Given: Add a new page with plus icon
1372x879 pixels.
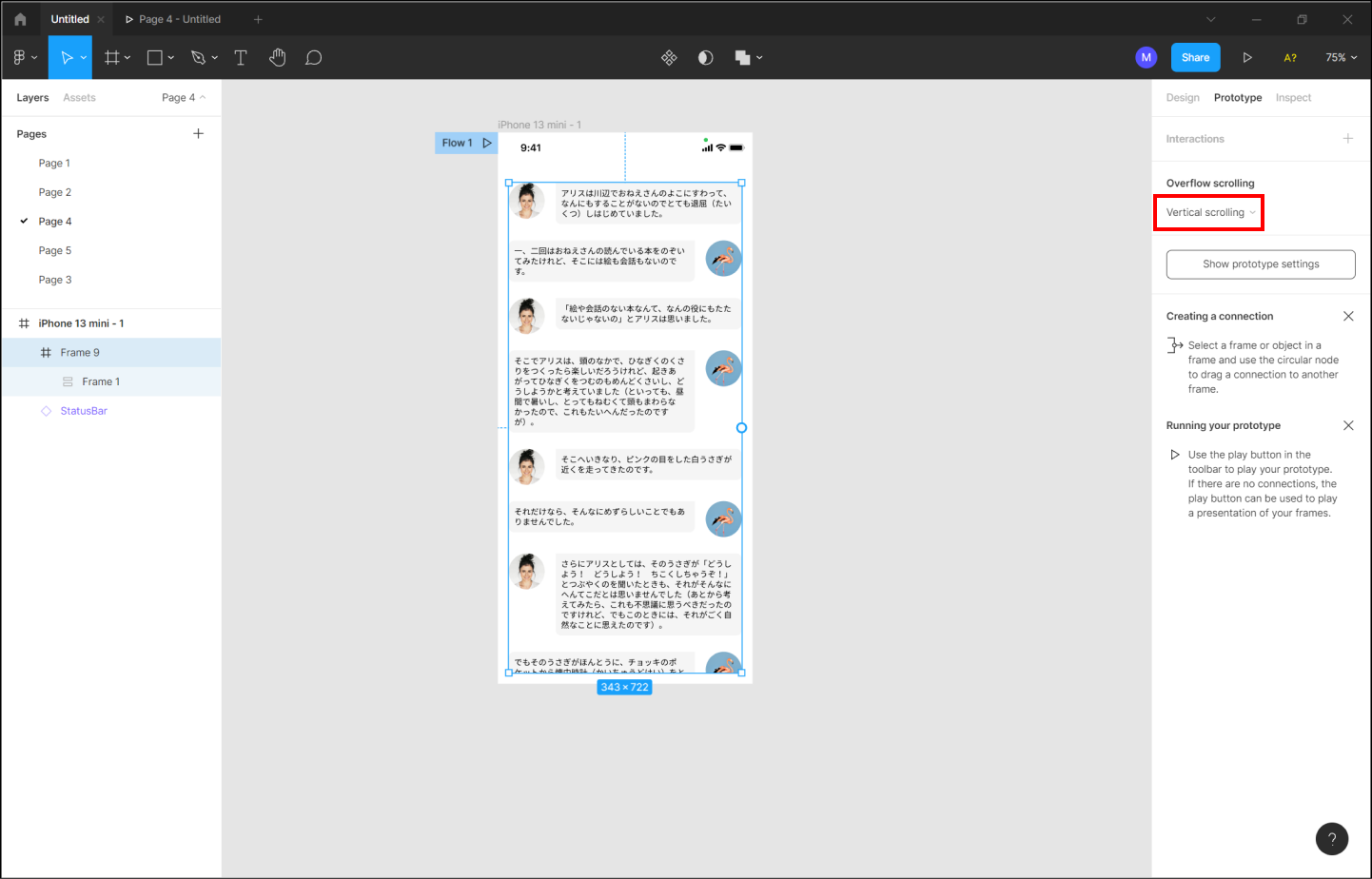Looking at the screenshot, I should (x=198, y=134).
